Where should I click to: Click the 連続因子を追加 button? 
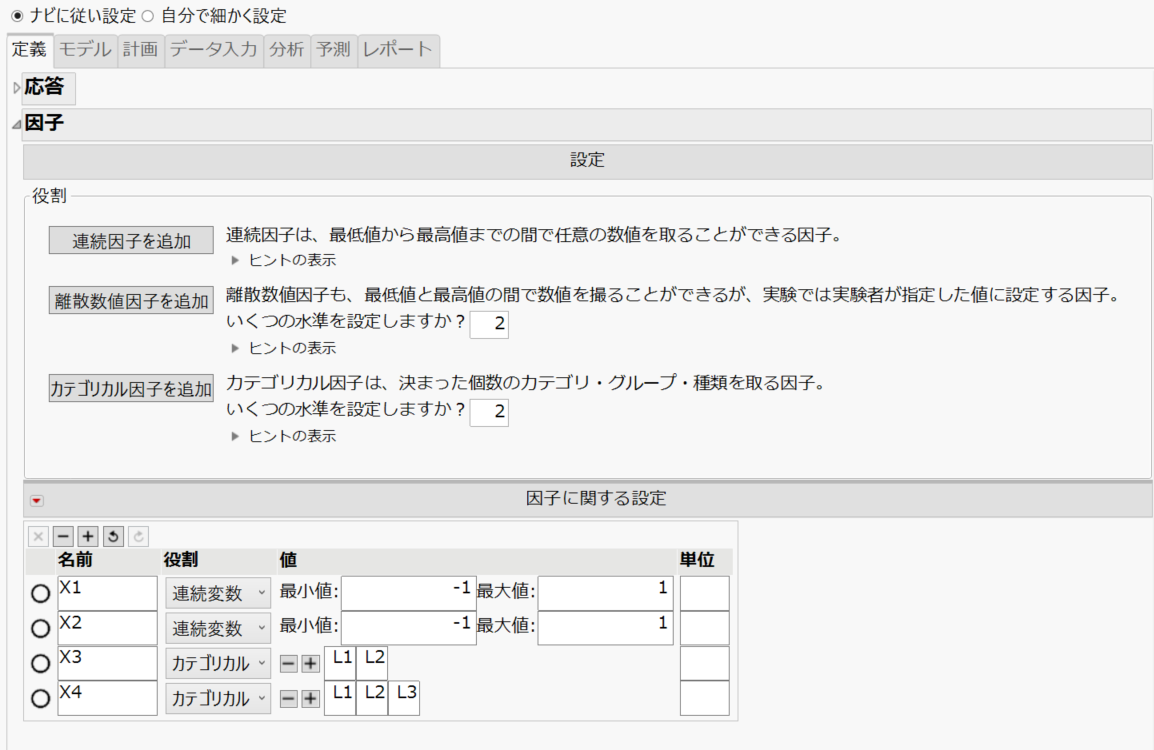coord(129,240)
